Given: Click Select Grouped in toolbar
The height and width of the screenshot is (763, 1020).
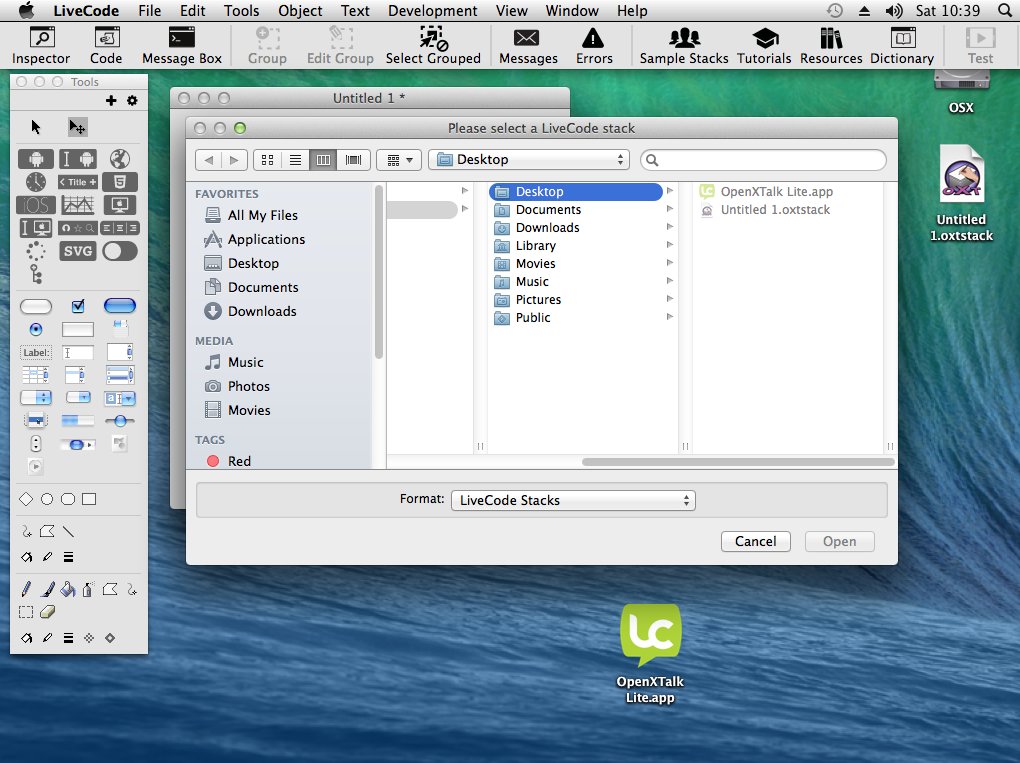Looking at the screenshot, I should pyautogui.click(x=433, y=46).
